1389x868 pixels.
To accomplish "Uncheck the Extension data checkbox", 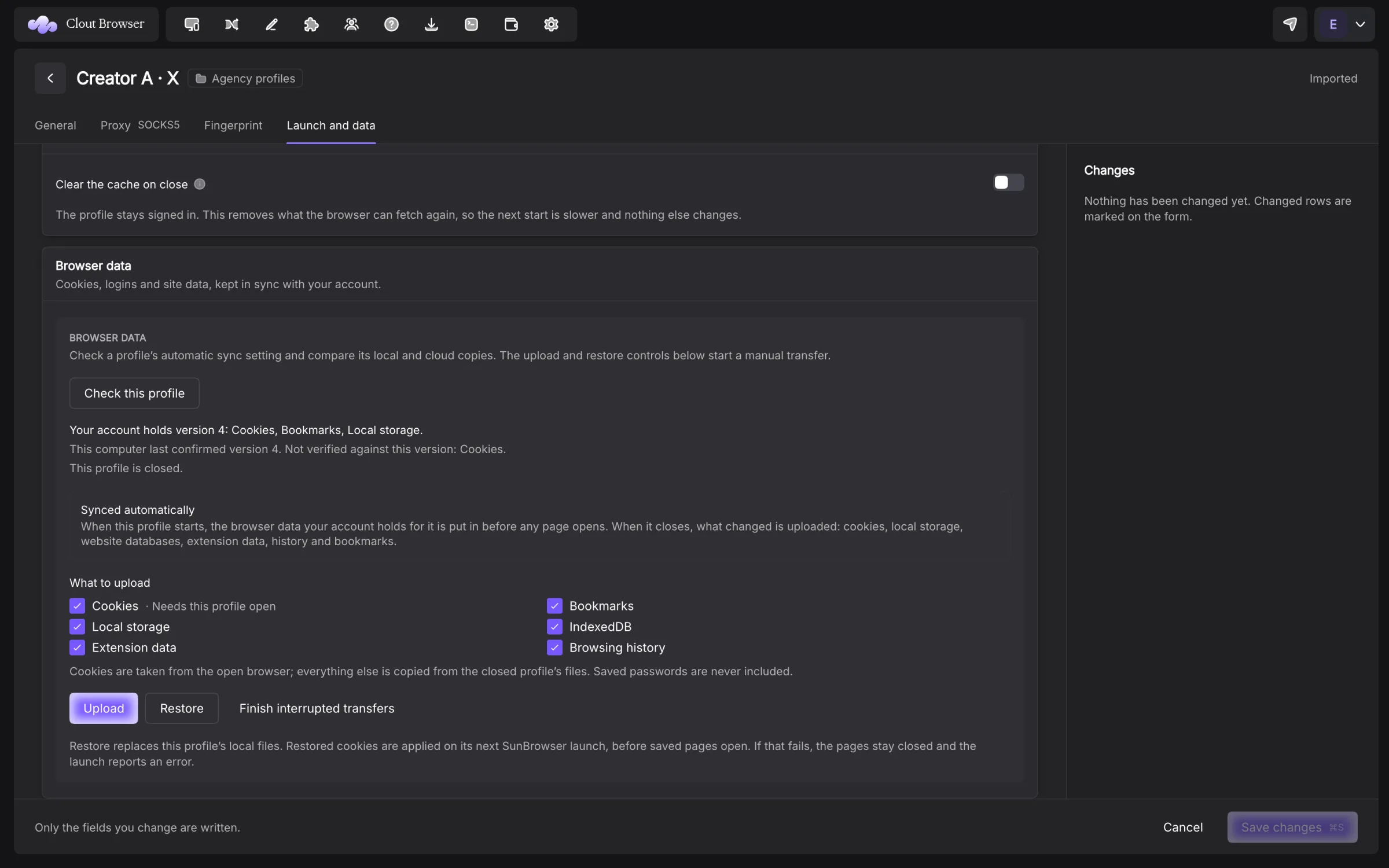I will [77, 648].
